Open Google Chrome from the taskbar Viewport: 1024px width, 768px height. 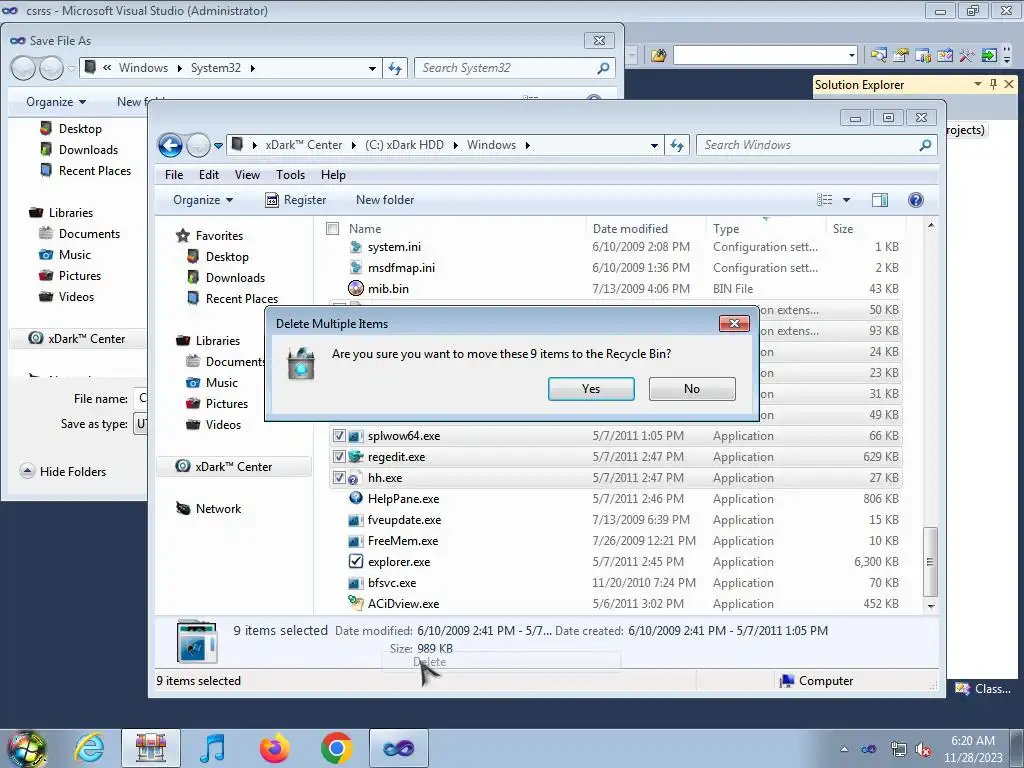(x=336, y=748)
